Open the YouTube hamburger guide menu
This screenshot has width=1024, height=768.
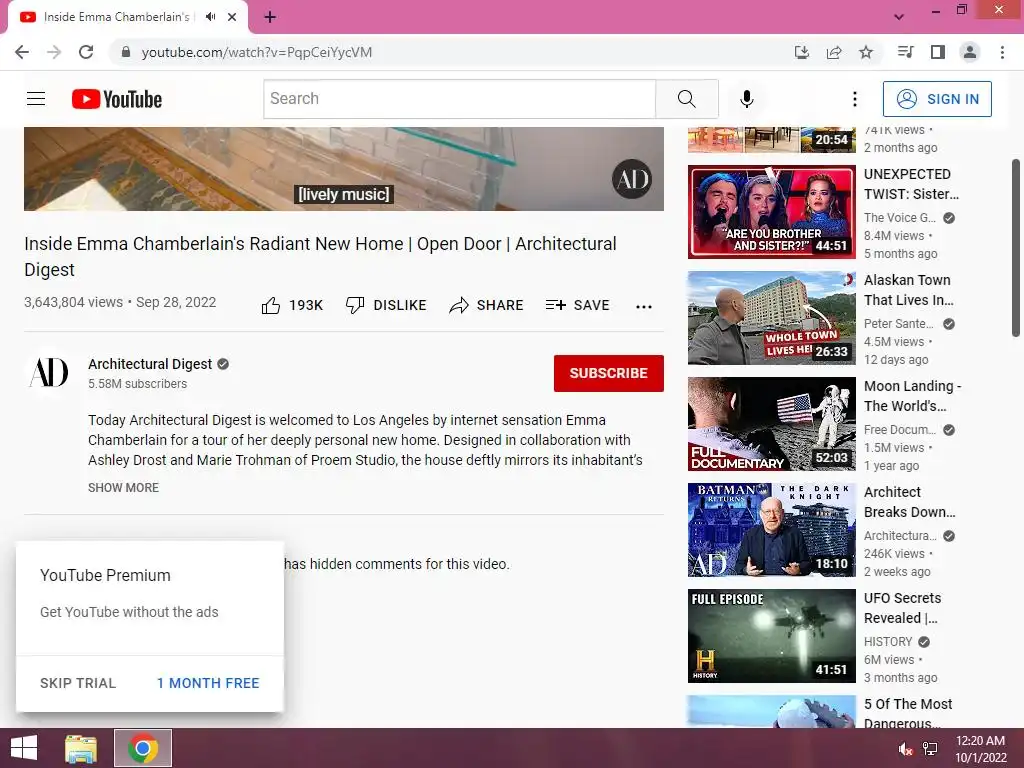(x=36, y=99)
